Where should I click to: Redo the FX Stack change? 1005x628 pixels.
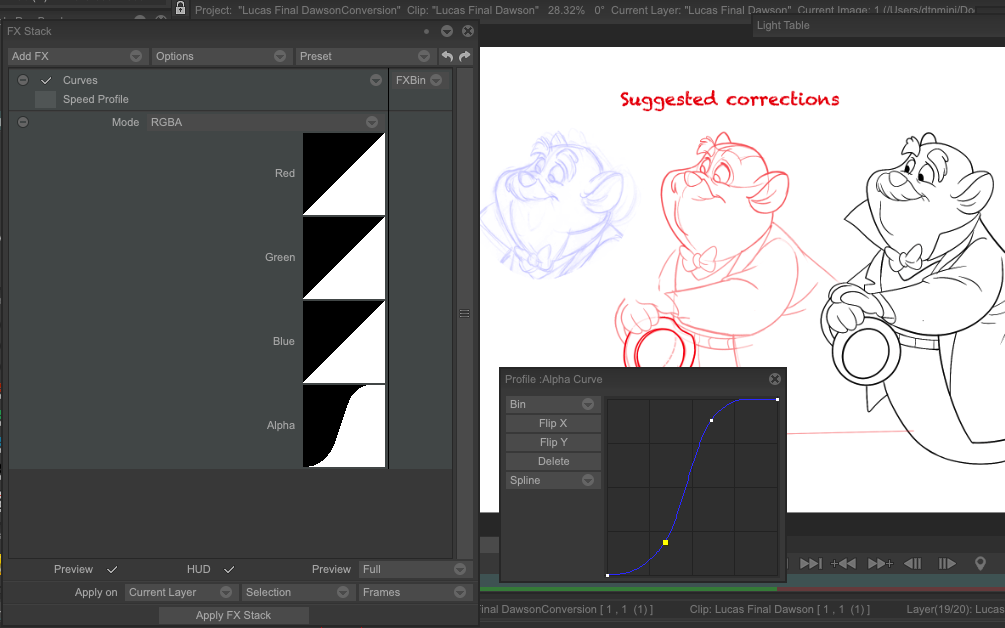coord(465,56)
